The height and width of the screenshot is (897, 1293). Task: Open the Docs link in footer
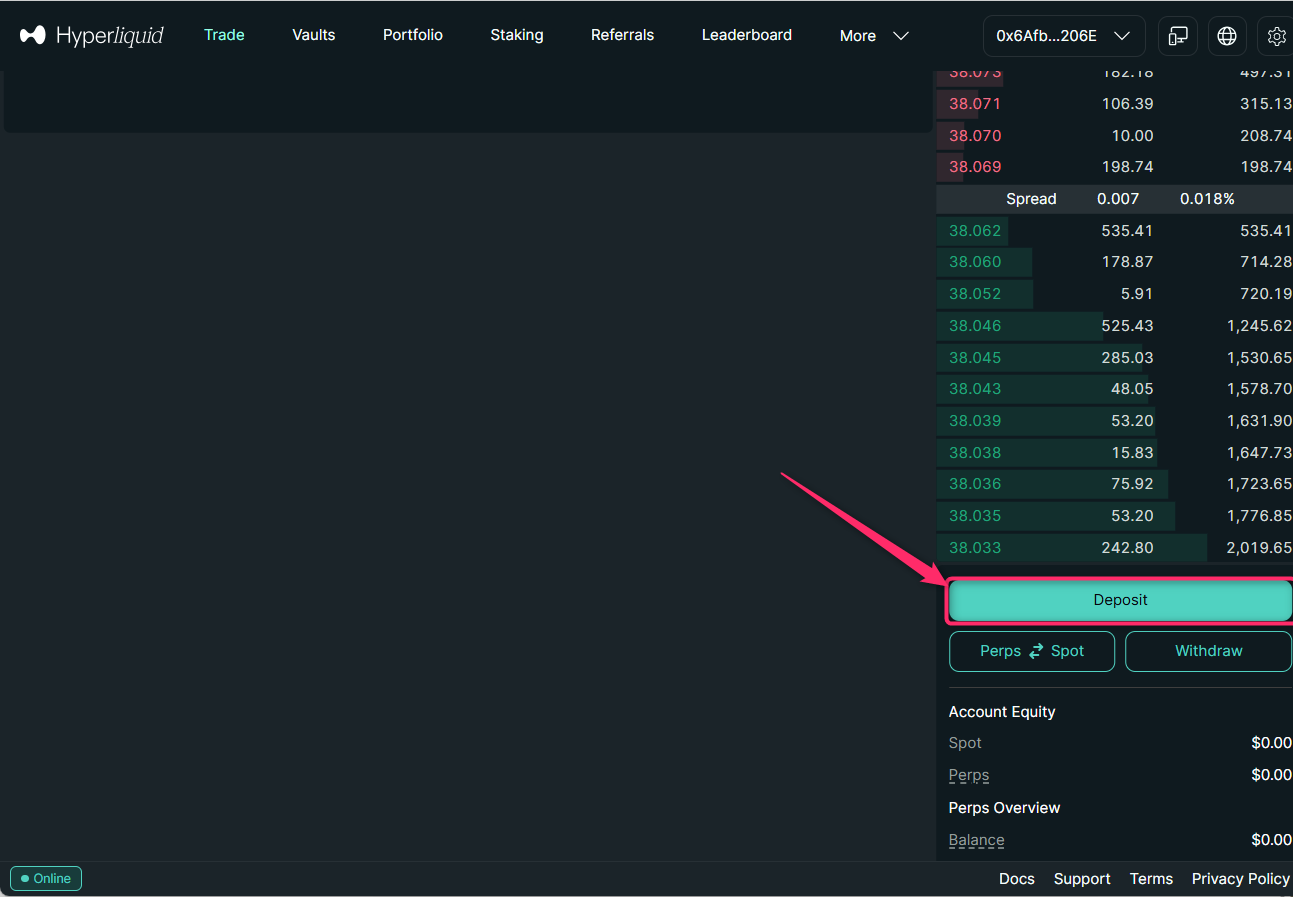click(x=1016, y=878)
